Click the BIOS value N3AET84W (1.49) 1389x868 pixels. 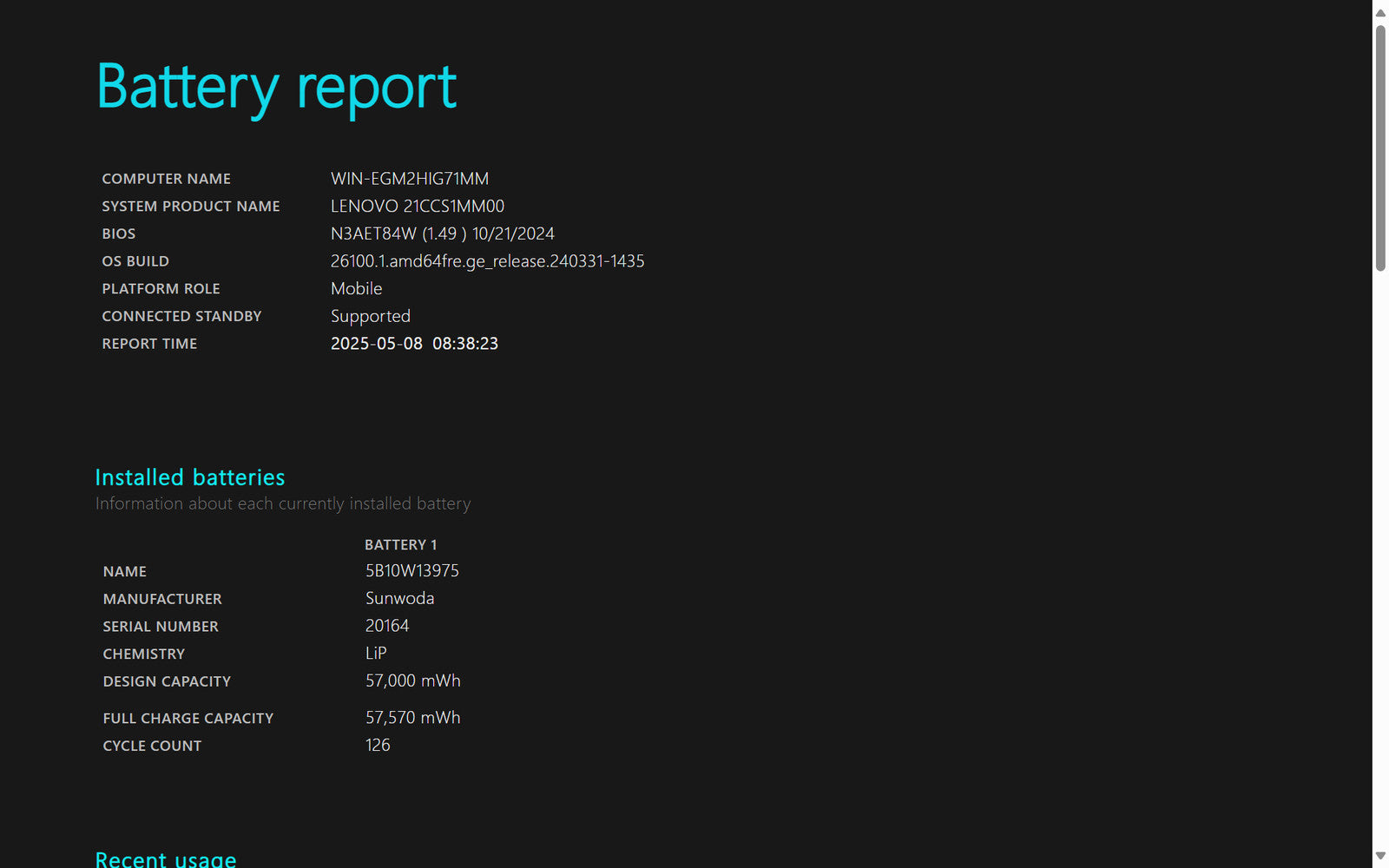(443, 233)
